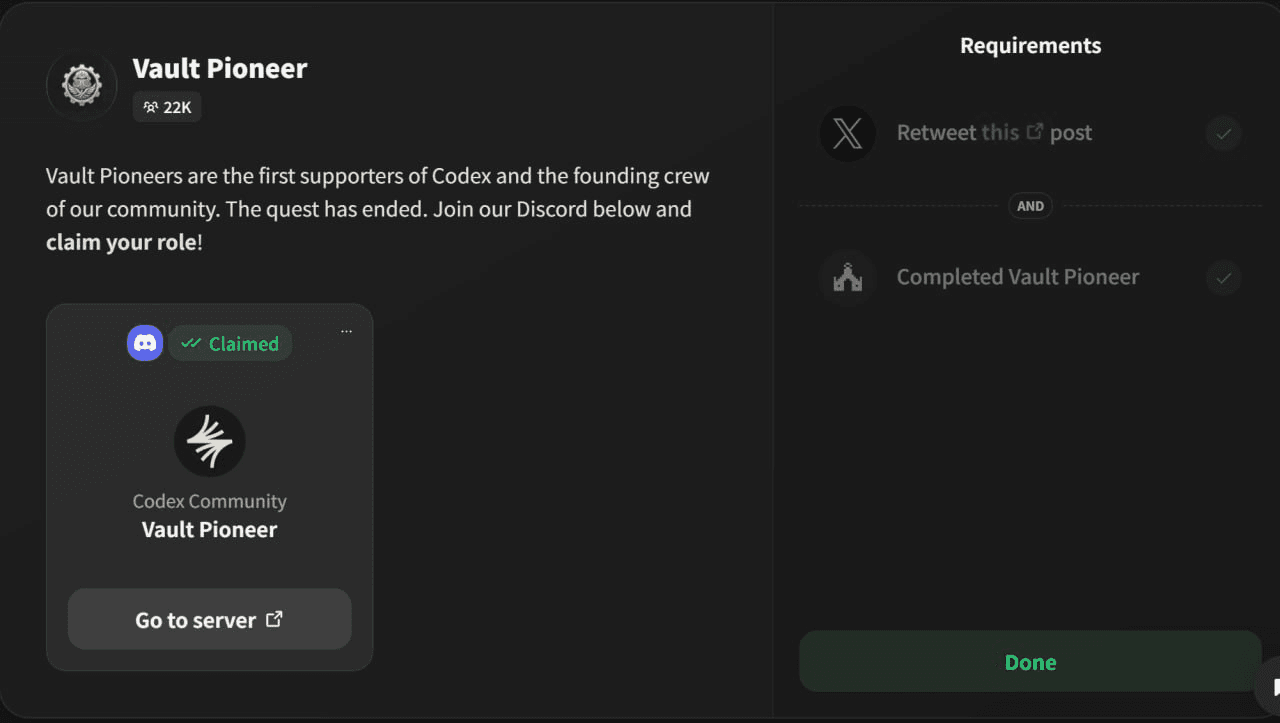Click the Requirements heading
Image resolution: width=1280 pixels, height=723 pixels.
tap(1030, 46)
